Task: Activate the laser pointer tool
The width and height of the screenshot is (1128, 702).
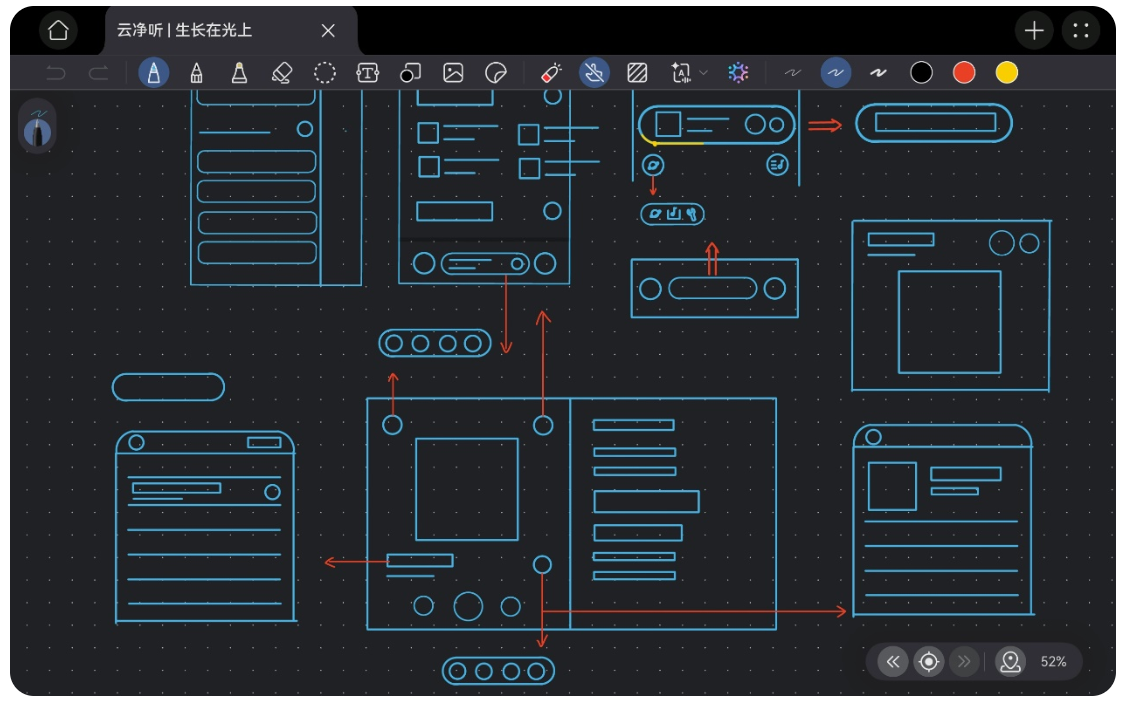Action: coord(550,73)
